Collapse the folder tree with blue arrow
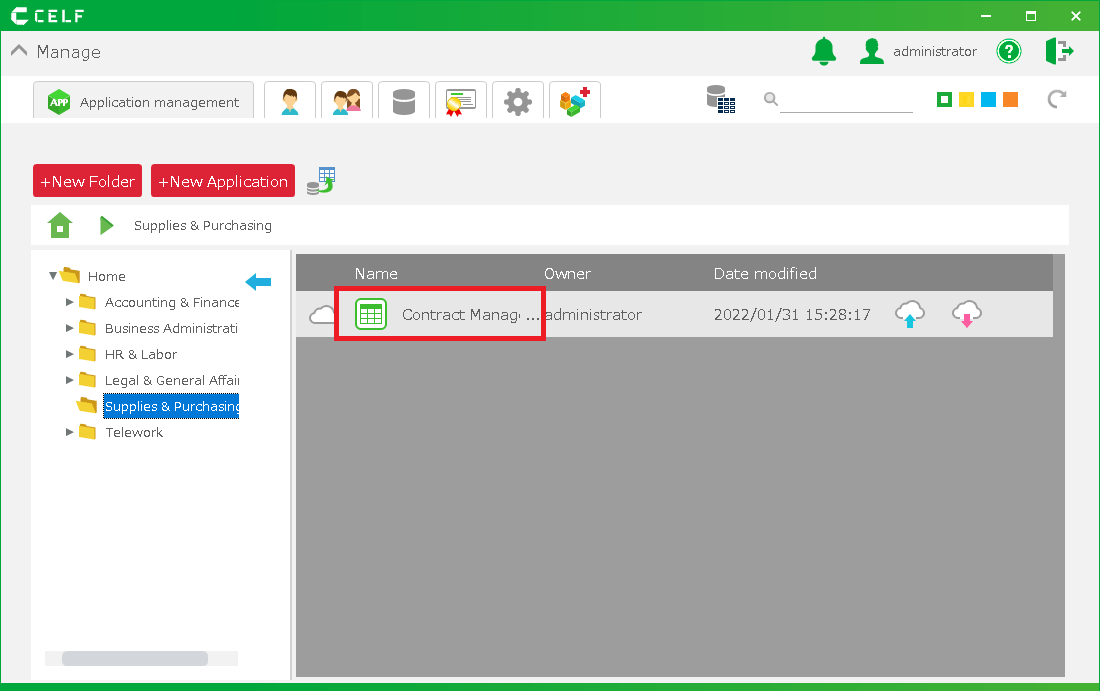 pyautogui.click(x=258, y=283)
